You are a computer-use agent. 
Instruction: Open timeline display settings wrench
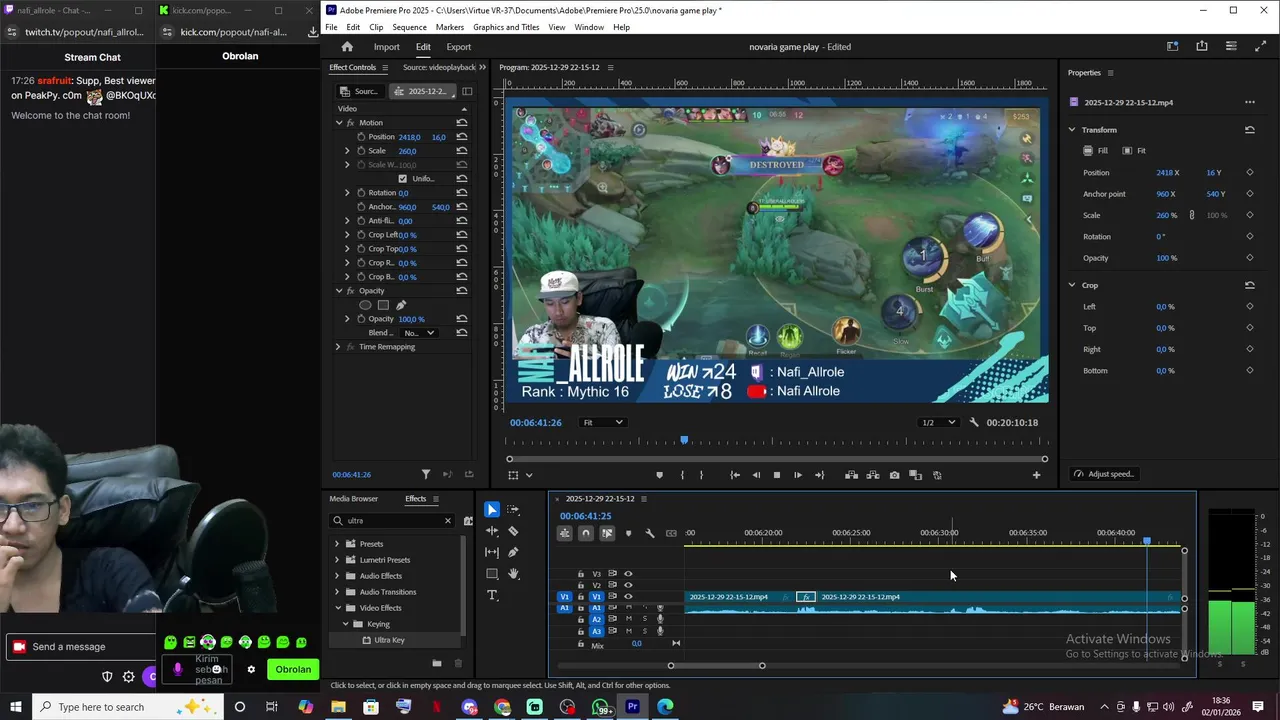(650, 533)
